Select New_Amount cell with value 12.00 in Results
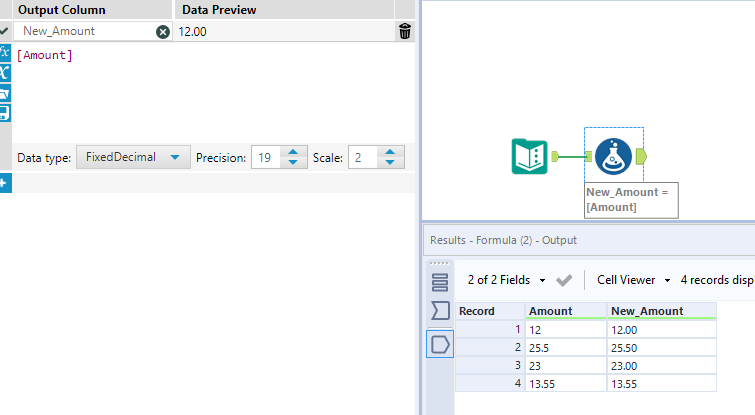 point(662,330)
